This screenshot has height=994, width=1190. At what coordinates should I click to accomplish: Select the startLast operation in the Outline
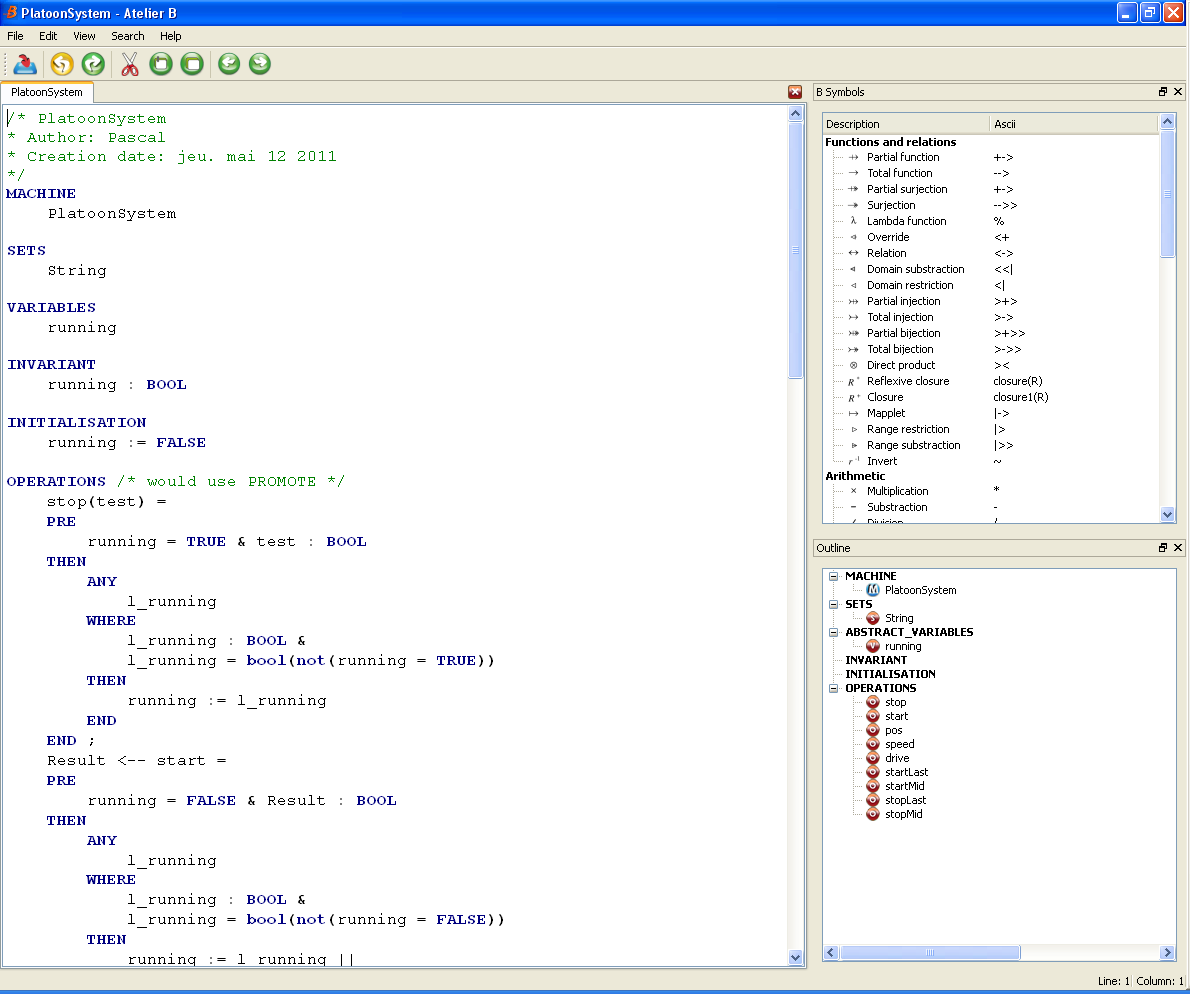pos(906,772)
